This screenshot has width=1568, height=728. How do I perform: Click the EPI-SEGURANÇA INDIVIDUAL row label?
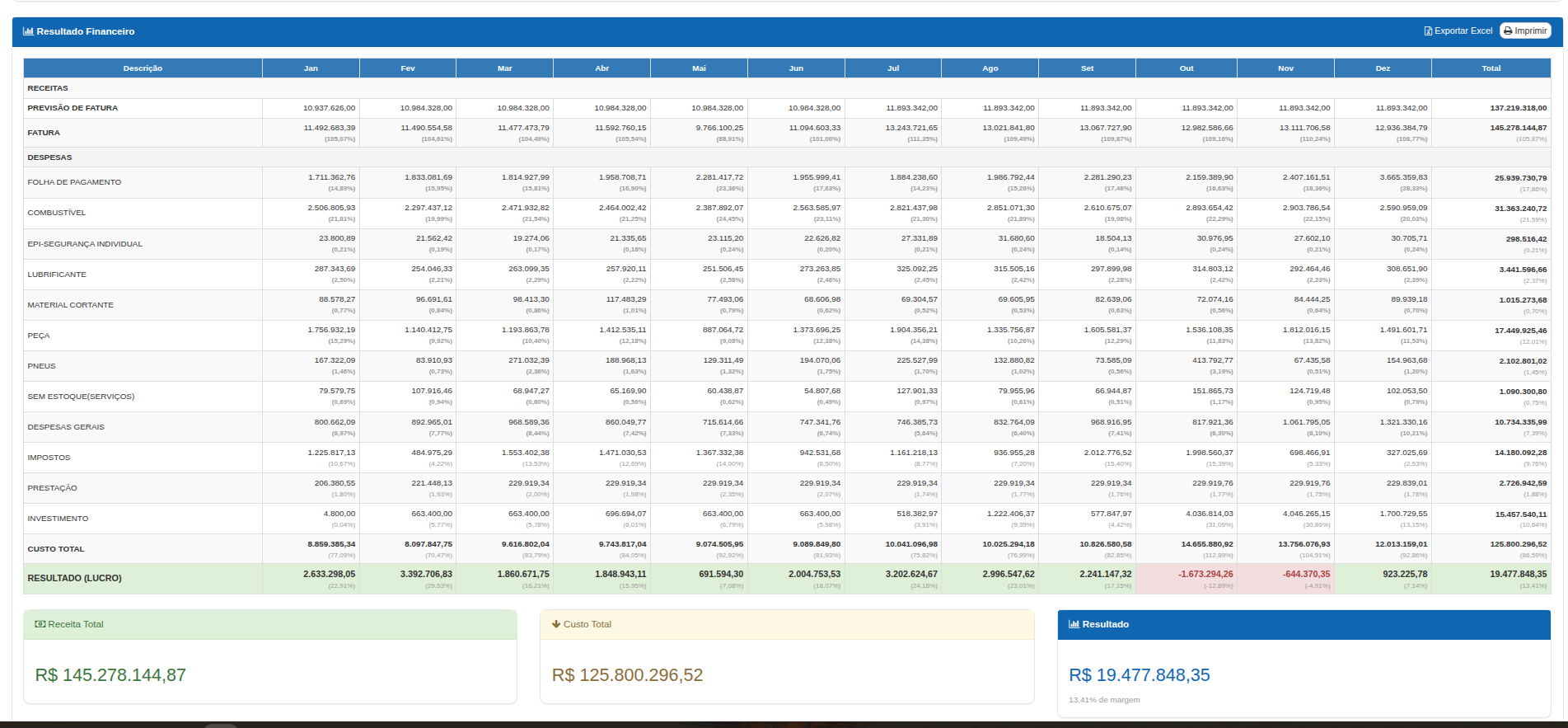pyautogui.click(x=85, y=244)
